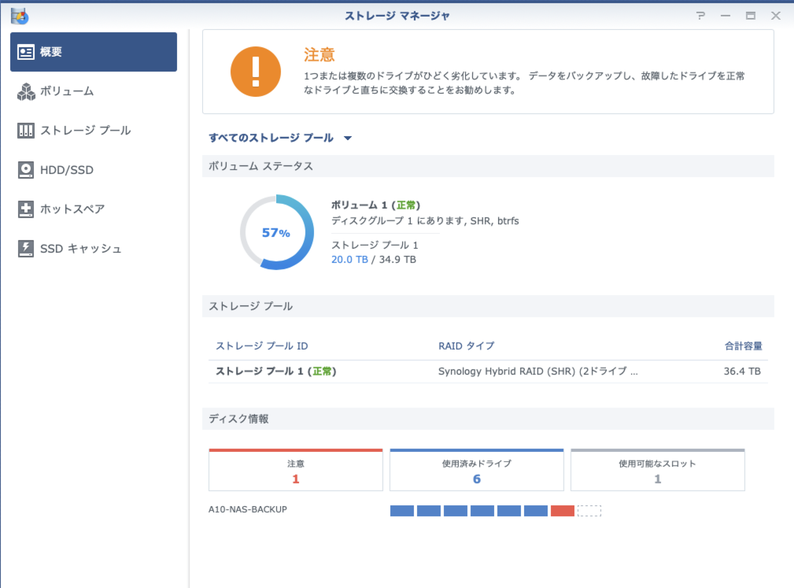Click the HDD/SSD drive icon

point(26,170)
